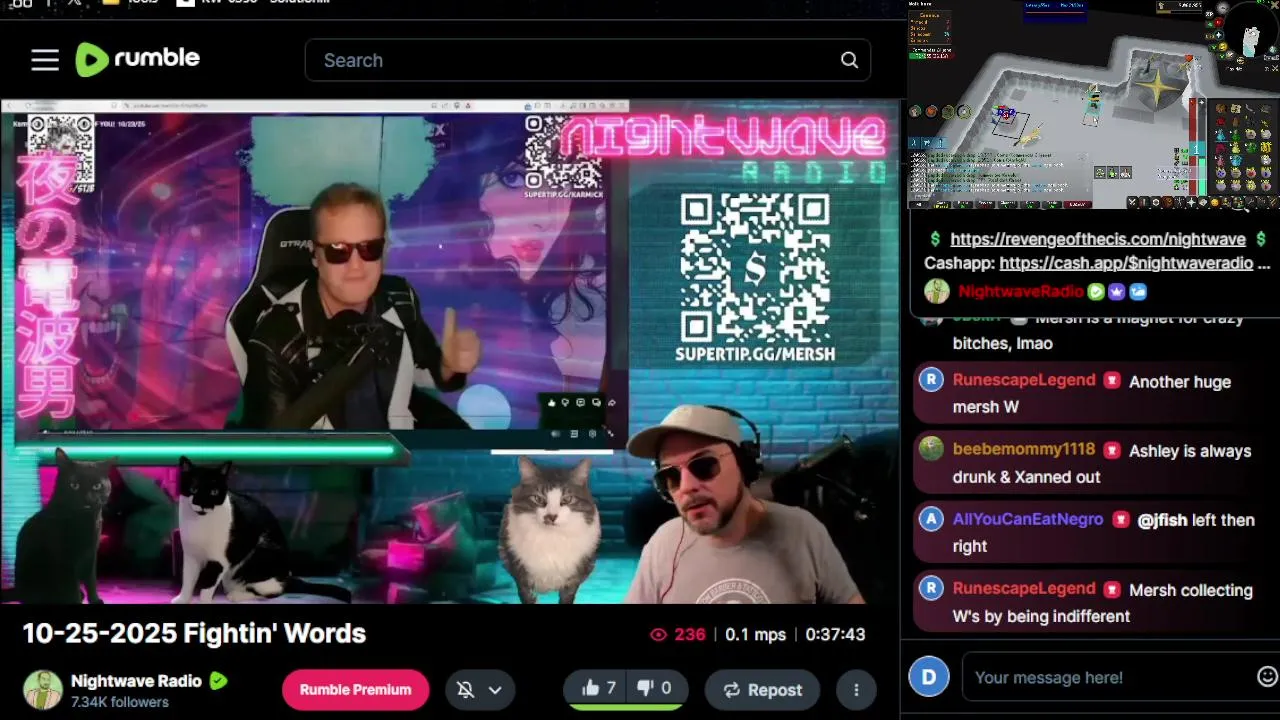Open the cash.app/$nightwaveradio link
1280x720 pixels.
tap(1126, 263)
